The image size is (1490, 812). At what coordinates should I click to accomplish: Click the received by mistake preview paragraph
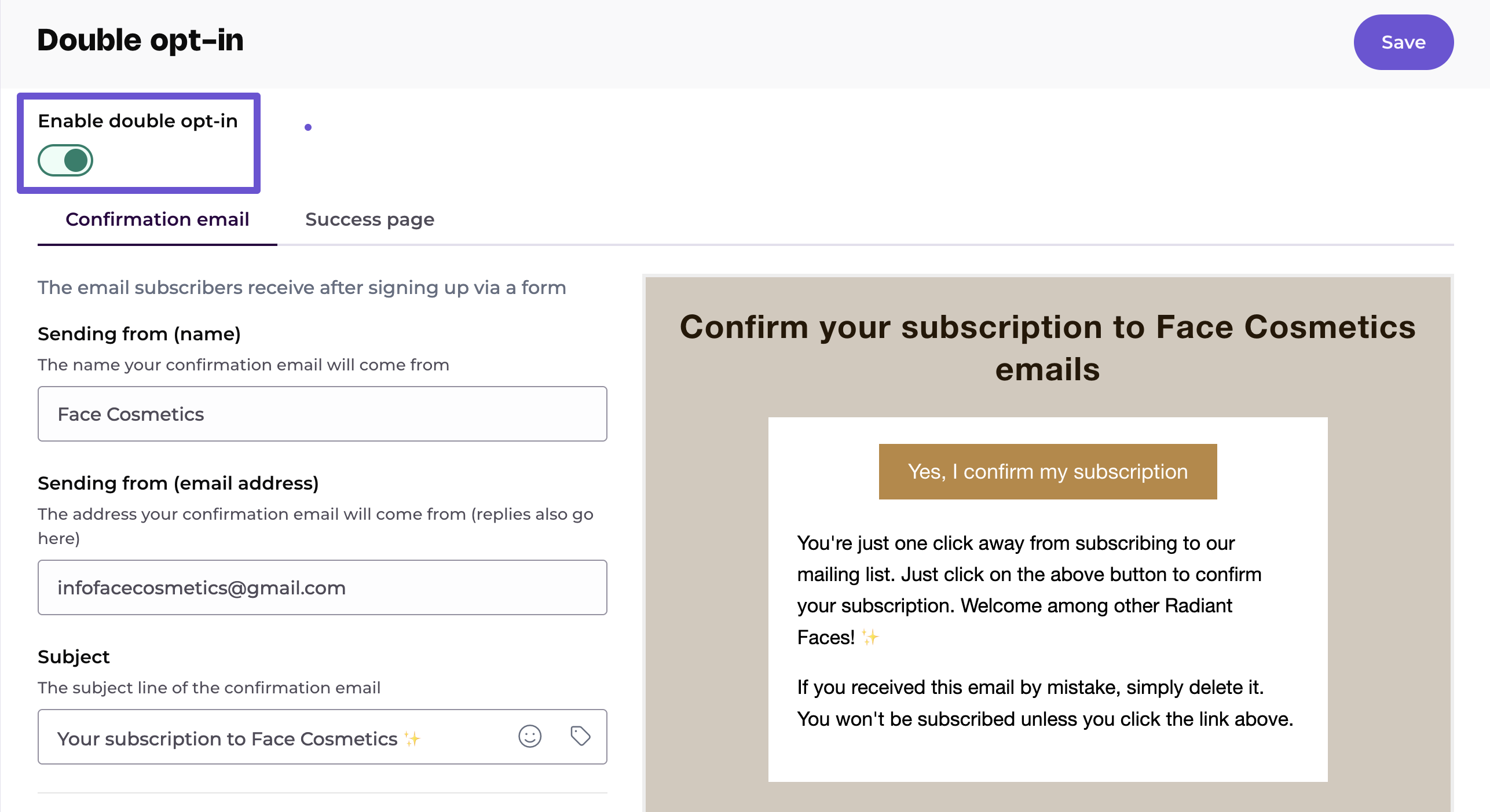click(1045, 703)
